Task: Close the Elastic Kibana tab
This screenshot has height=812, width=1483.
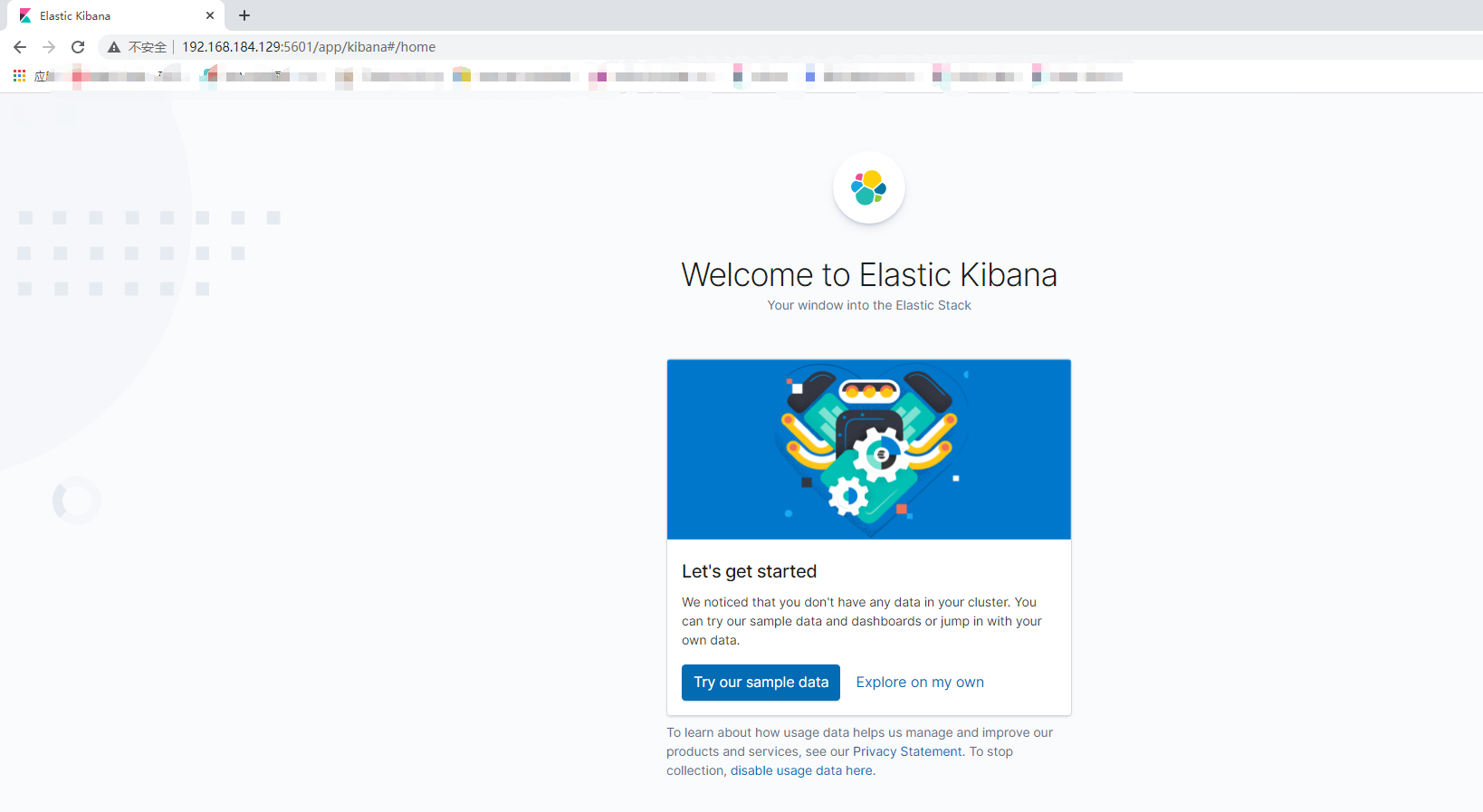Action: pyautogui.click(x=210, y=15)
